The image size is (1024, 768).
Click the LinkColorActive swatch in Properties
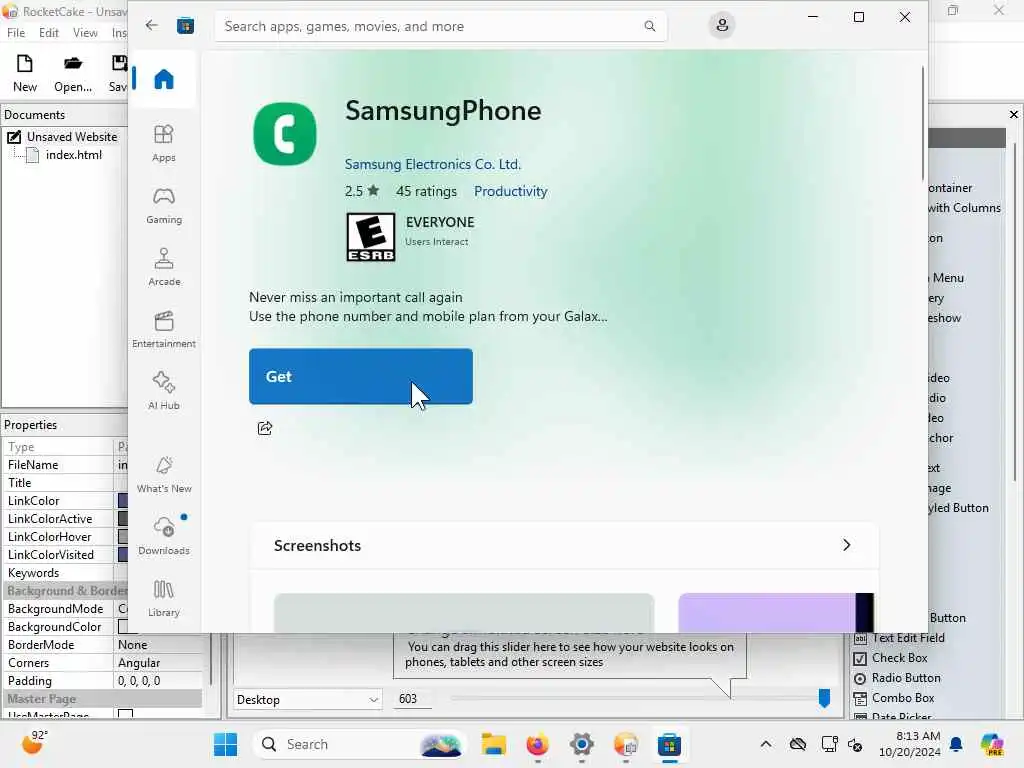(123, 519)
